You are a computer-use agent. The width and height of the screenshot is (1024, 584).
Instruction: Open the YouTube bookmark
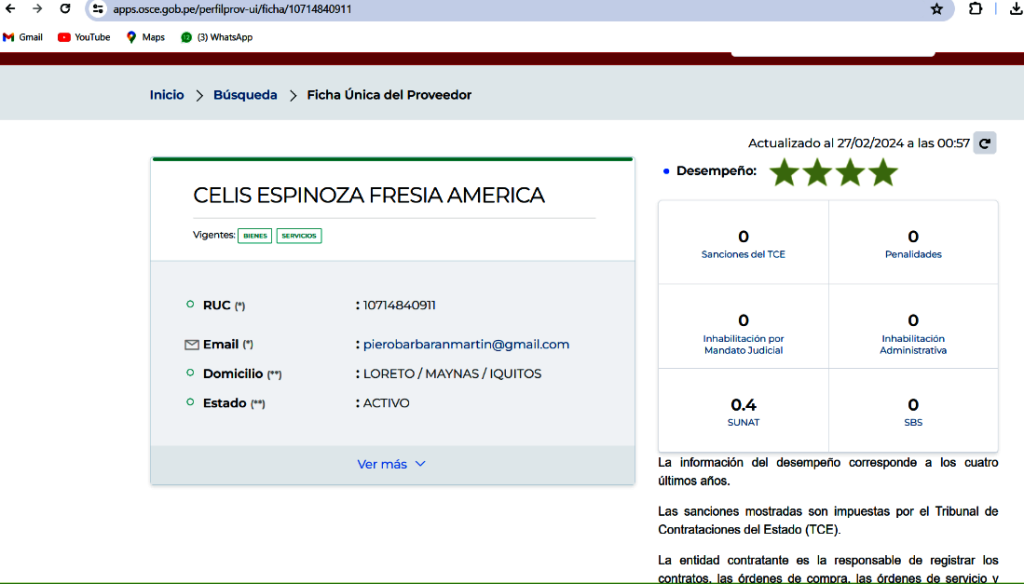[x=84, y=37]
